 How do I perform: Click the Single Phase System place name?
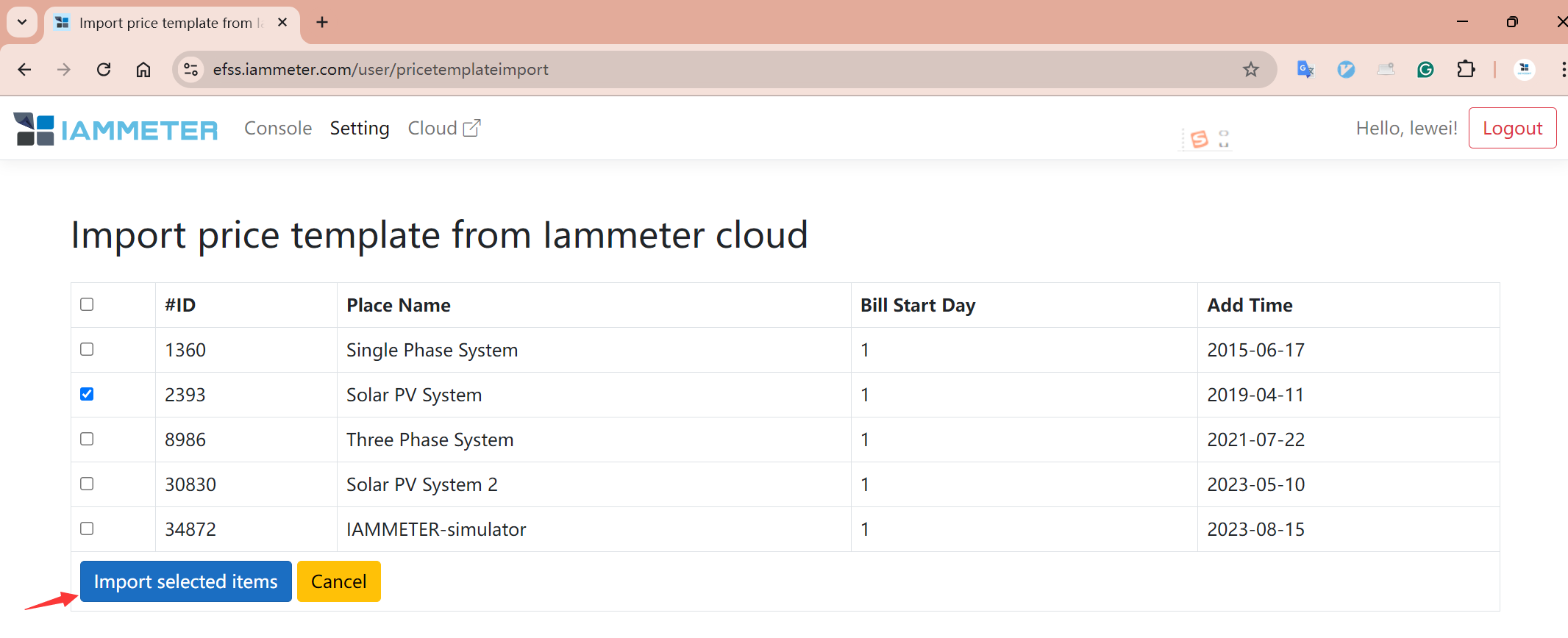click(x=432, y=350)
